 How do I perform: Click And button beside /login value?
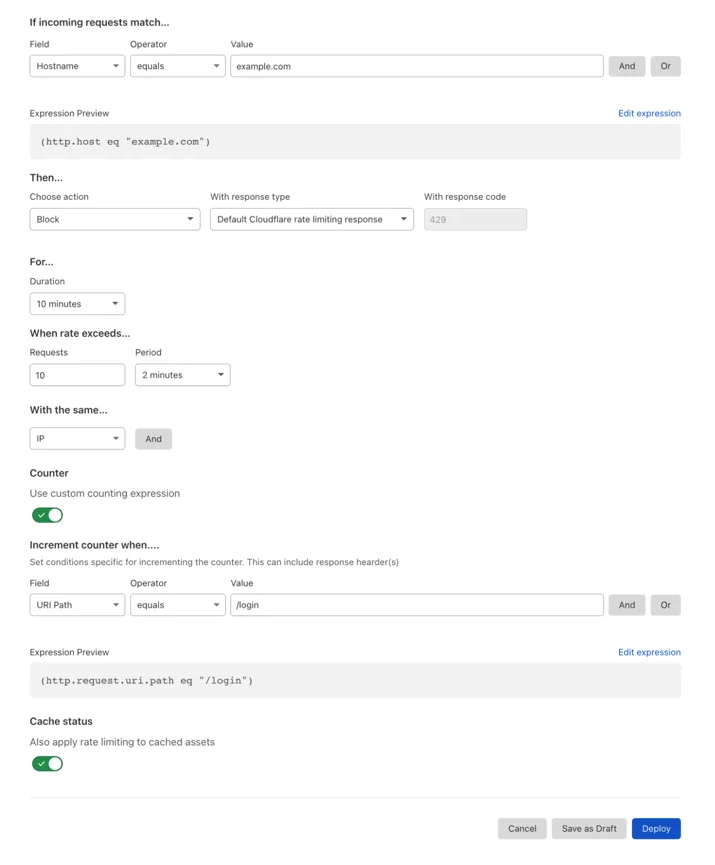pos(627,605)
